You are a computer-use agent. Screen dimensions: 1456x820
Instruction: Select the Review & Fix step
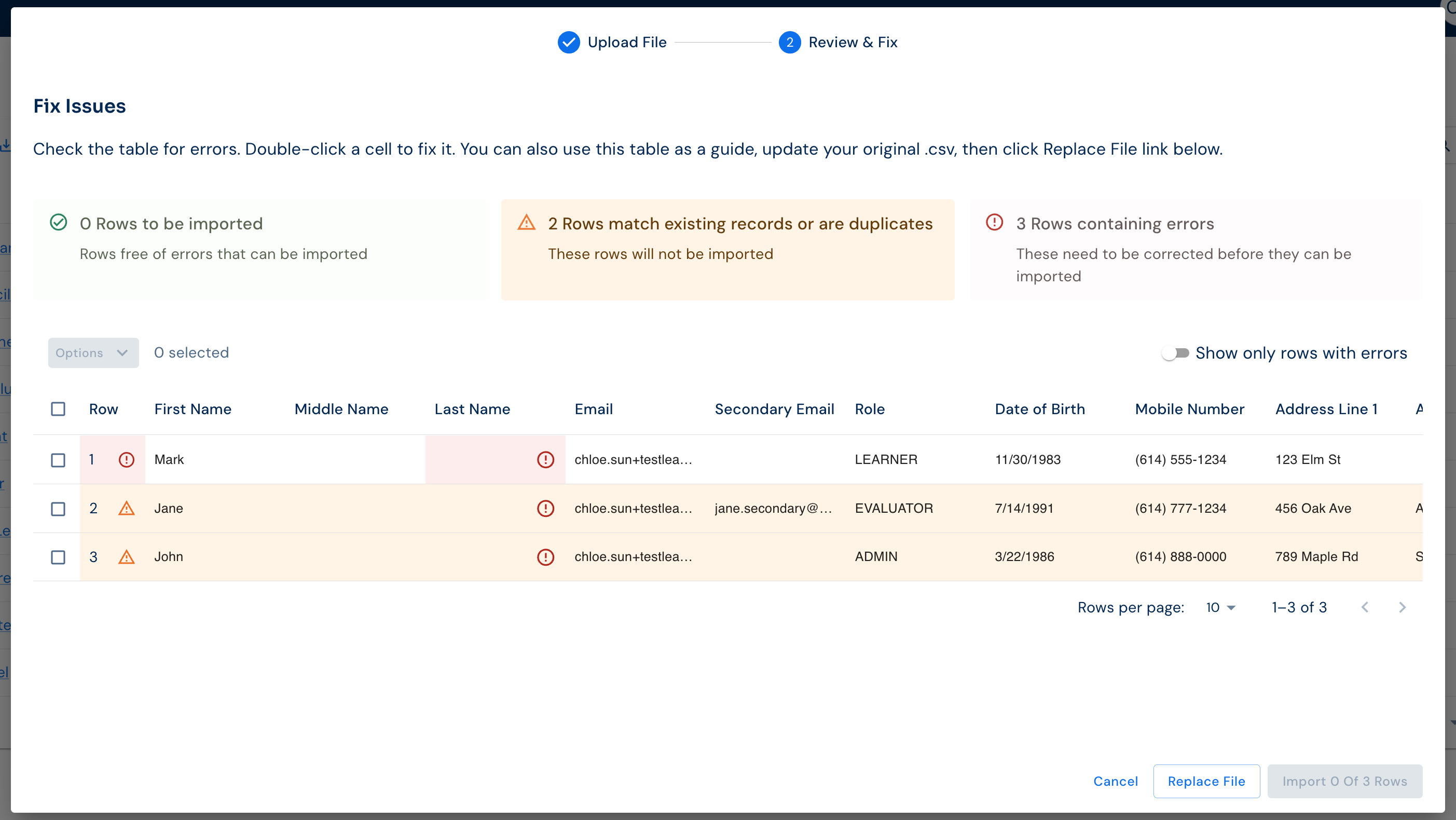(838, 42)
